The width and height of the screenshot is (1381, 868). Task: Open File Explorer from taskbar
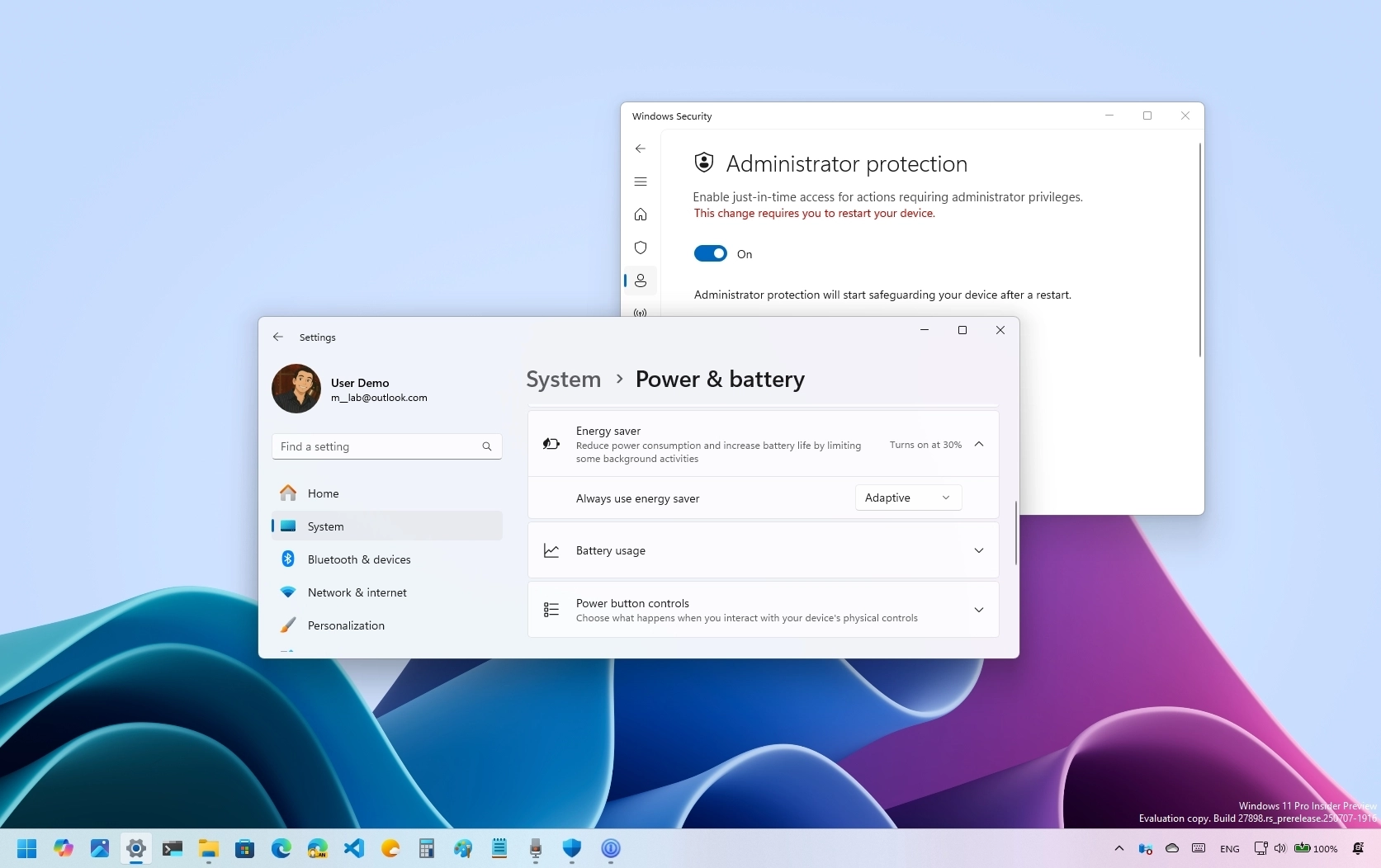pyautogui.click(x=209, y=848)
